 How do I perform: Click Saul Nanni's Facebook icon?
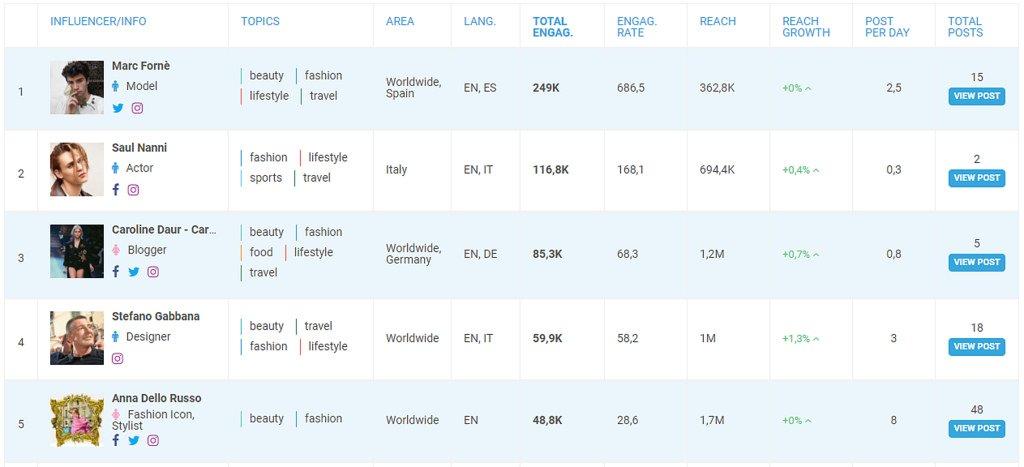[116, 190]
